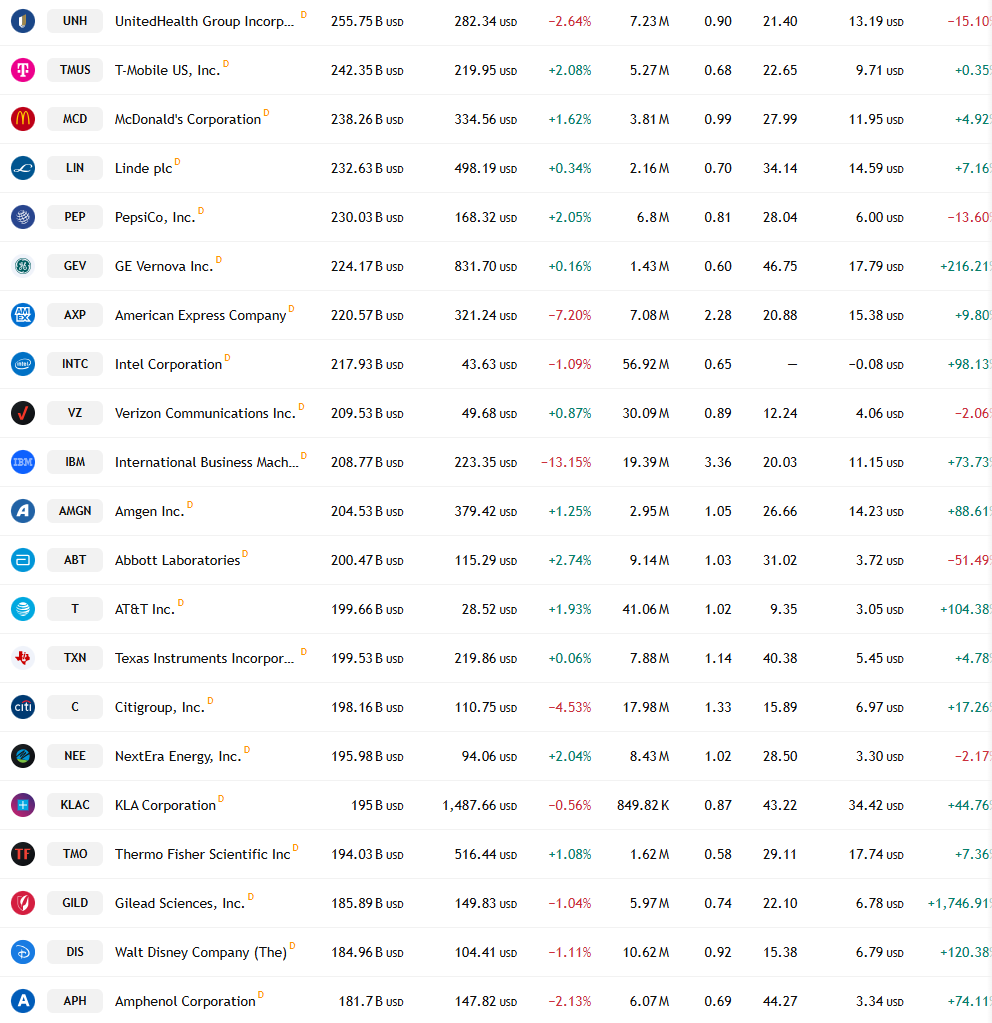The height and width of the screenshot is (1023, 992).
Task: Open the Linde plc company link
Action: point(144,168)
